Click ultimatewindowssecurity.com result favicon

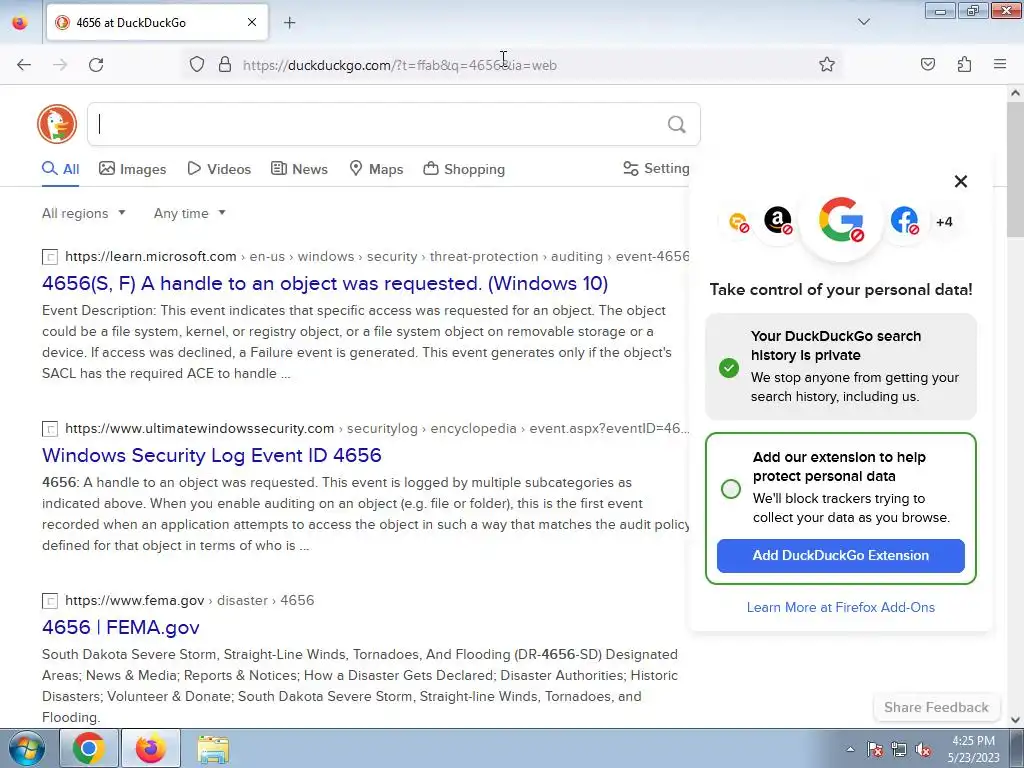[x=50, y=429]
